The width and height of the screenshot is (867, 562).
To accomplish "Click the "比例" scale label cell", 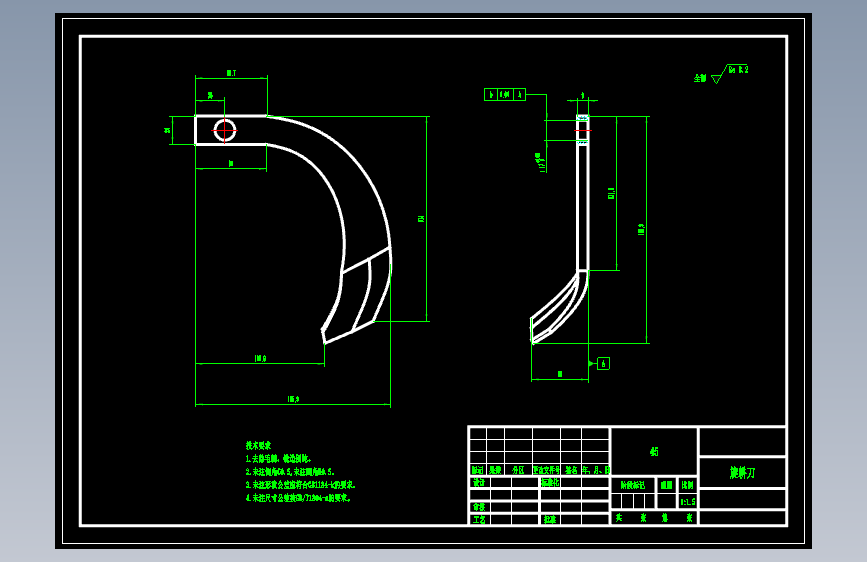I will tap(687, 485).
